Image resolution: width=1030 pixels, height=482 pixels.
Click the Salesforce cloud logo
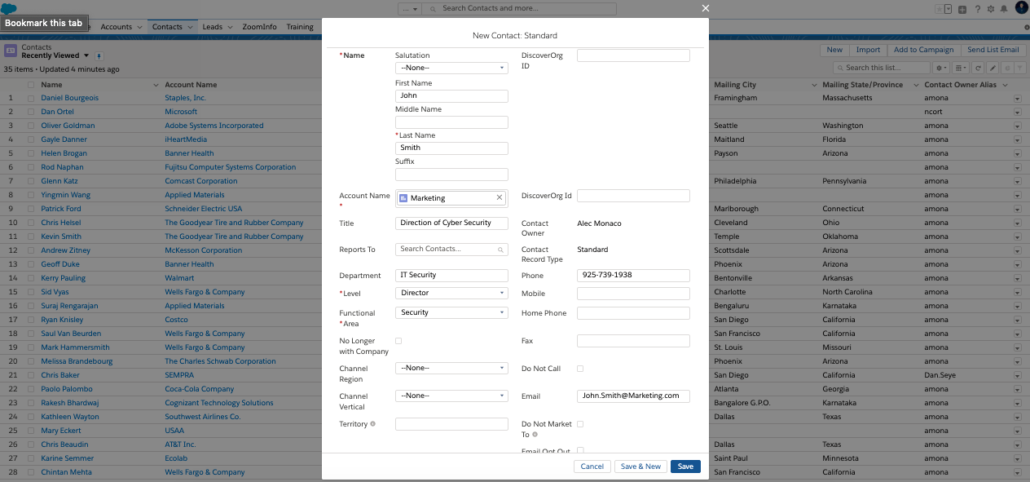point(9,9)
